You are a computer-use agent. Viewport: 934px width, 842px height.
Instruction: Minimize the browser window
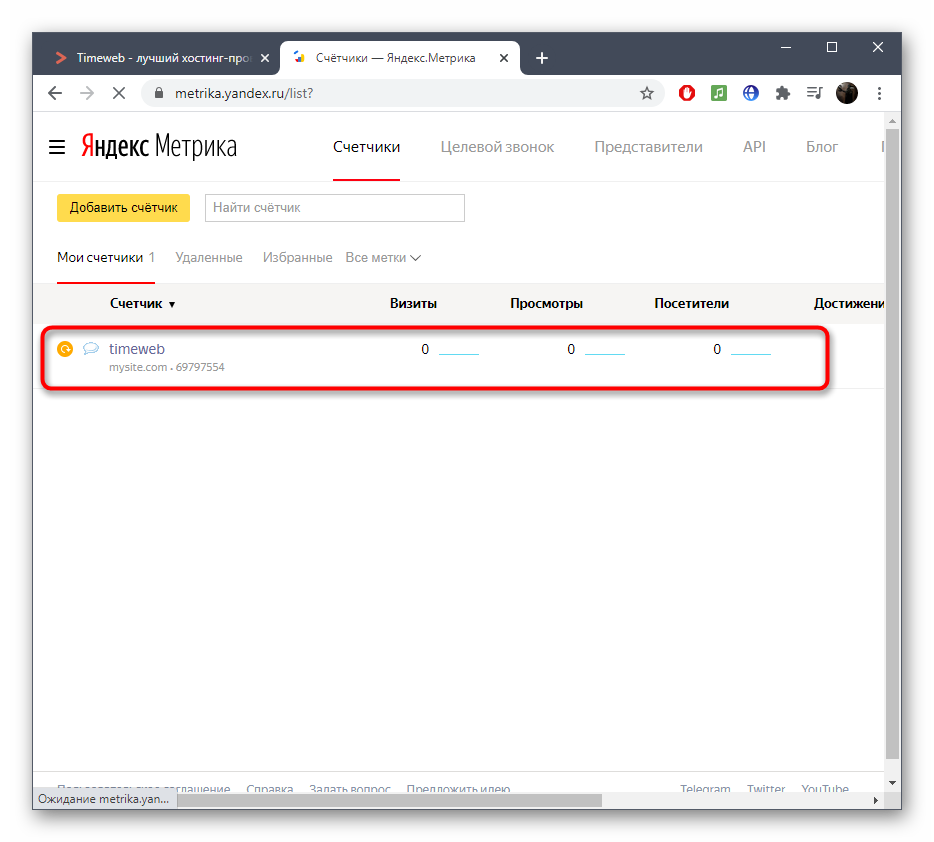tap(786, 47)
